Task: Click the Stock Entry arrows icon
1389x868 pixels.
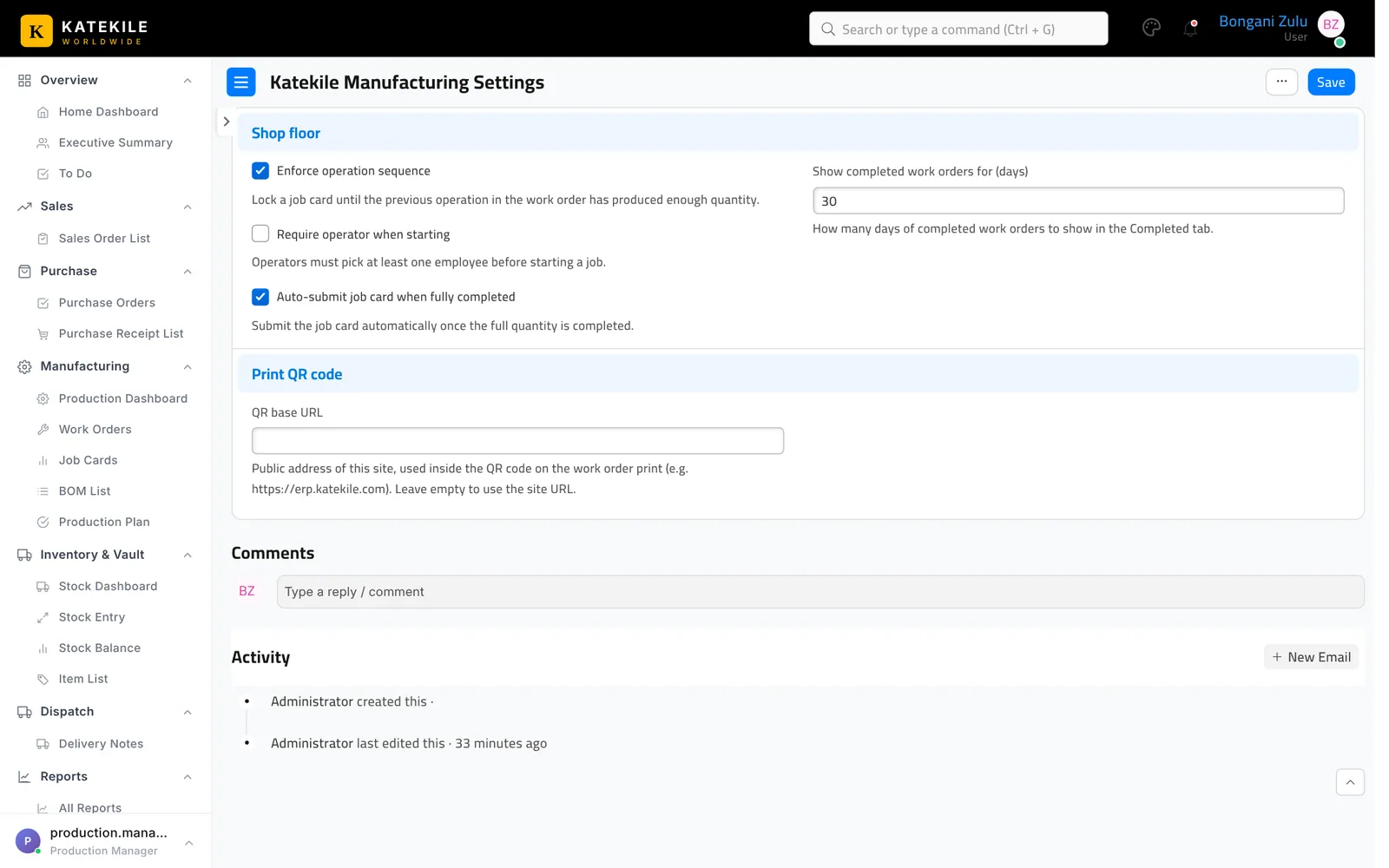Action: (x=43, y=617)
